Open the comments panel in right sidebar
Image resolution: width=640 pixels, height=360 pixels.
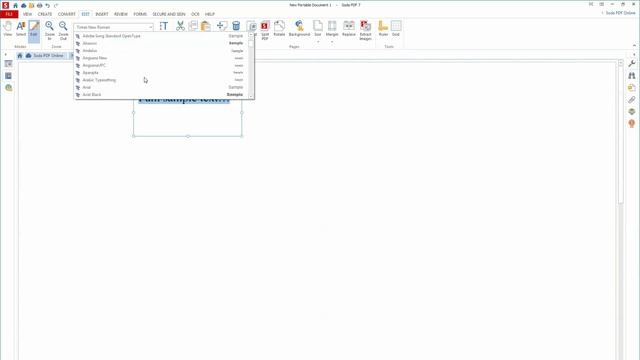pyautogui.click(x=631, y=88)
